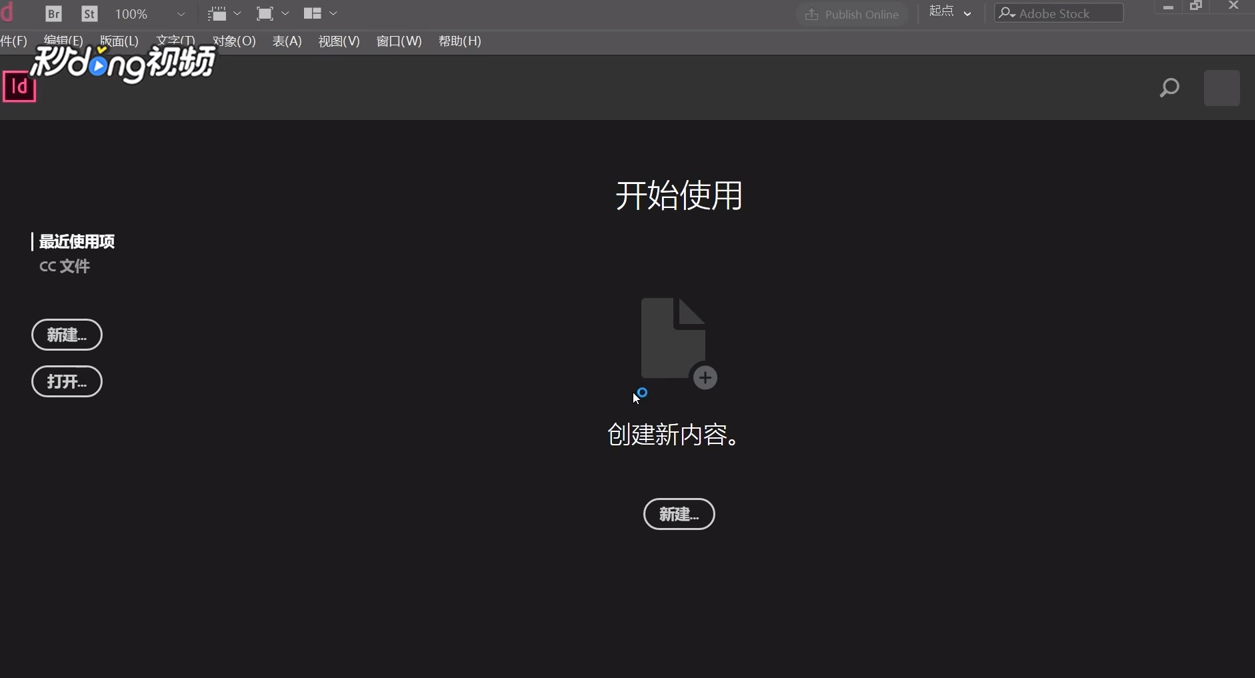Open Adobe Stock via the St icon
The width and height of the screenshot is (1255, 678).
[89, 13]
